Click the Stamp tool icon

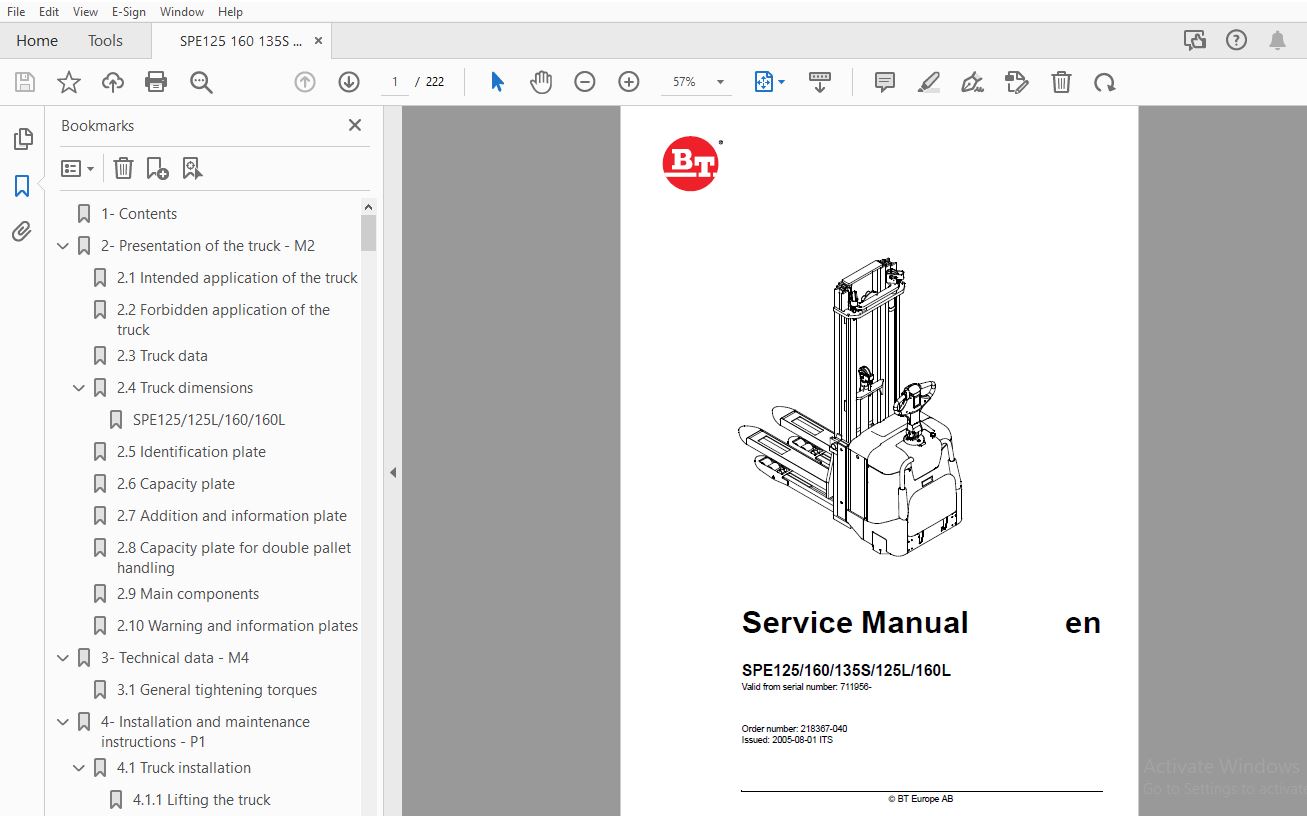pos(1017,82)
